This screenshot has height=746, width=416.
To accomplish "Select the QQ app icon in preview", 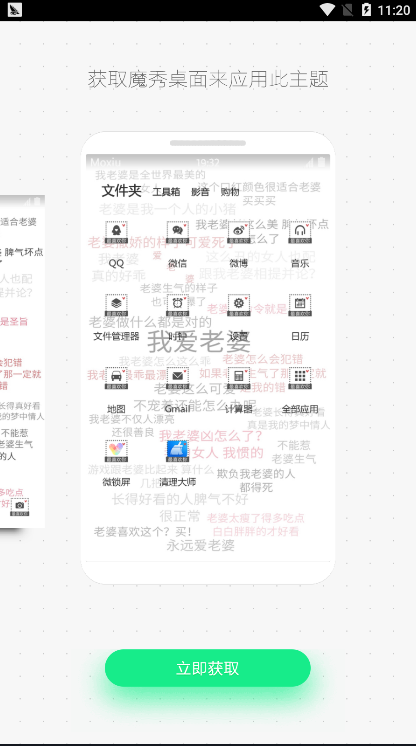I will tap(116, 233).
